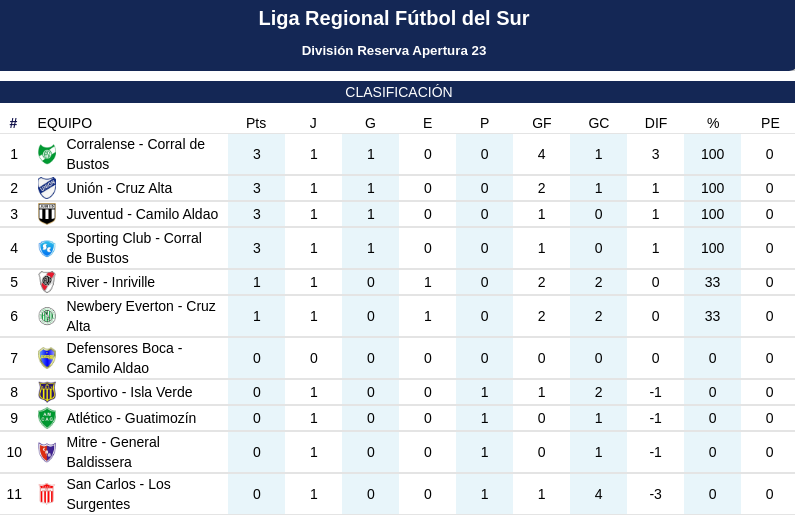Click the Defensores Boca blue-yellow crest
Viewport: 795px width, 526px height.
point(47,358)
